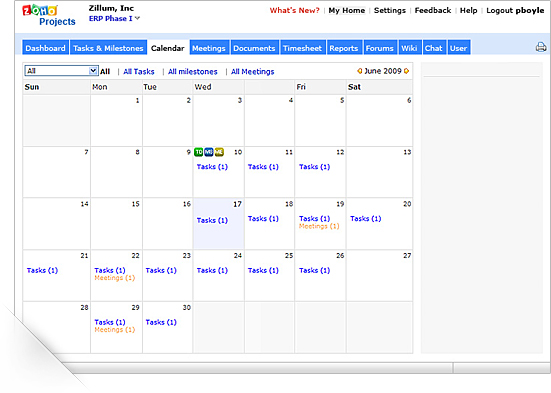Screen dimensions: 551x393
Task: Select the bold All filter text
Action: click(105, 71)
